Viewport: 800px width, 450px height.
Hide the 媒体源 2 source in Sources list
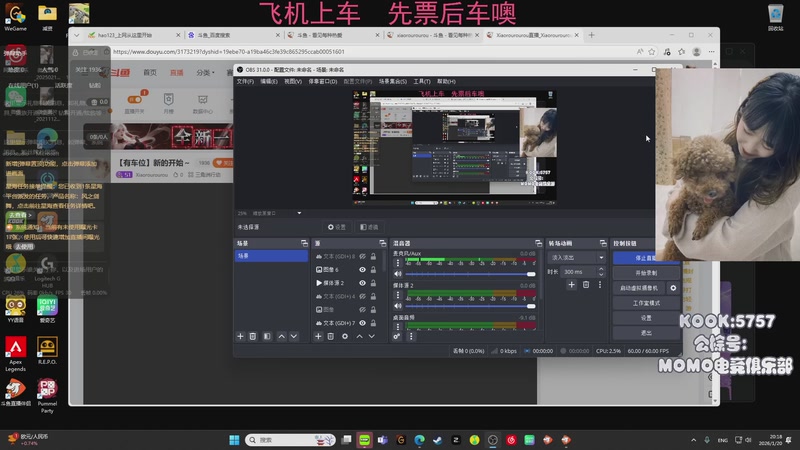[362, 283]
